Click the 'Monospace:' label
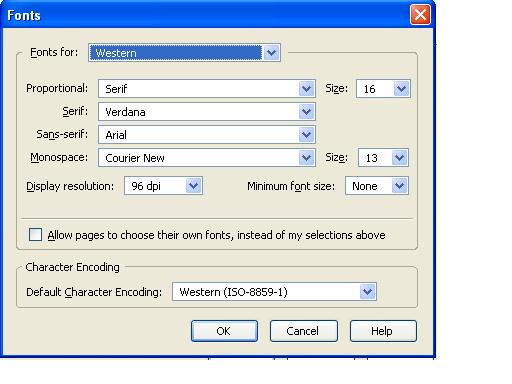The image size is (512, 384). click(x=59, y=157)
